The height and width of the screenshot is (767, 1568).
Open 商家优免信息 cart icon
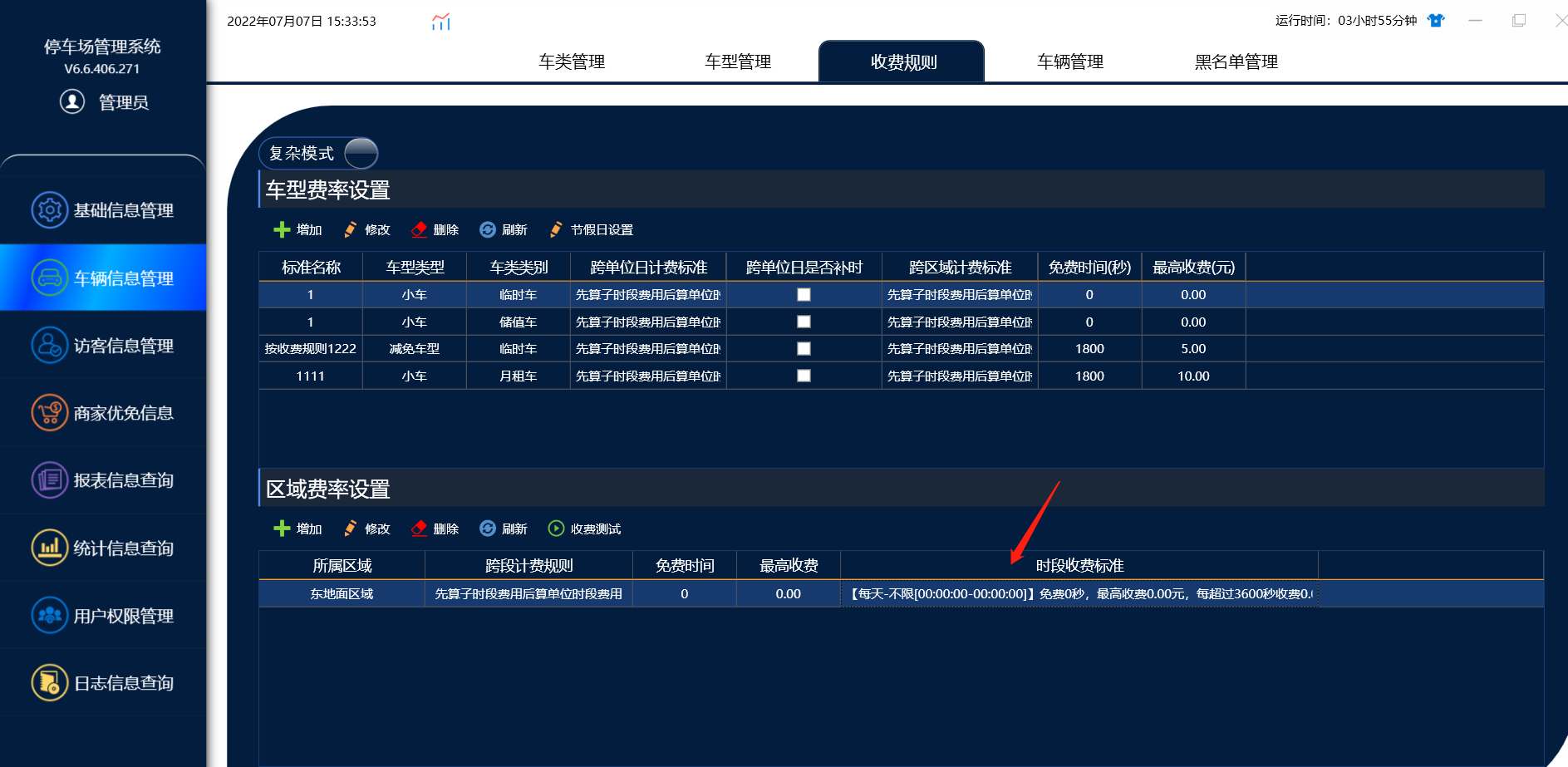(50, 412)
